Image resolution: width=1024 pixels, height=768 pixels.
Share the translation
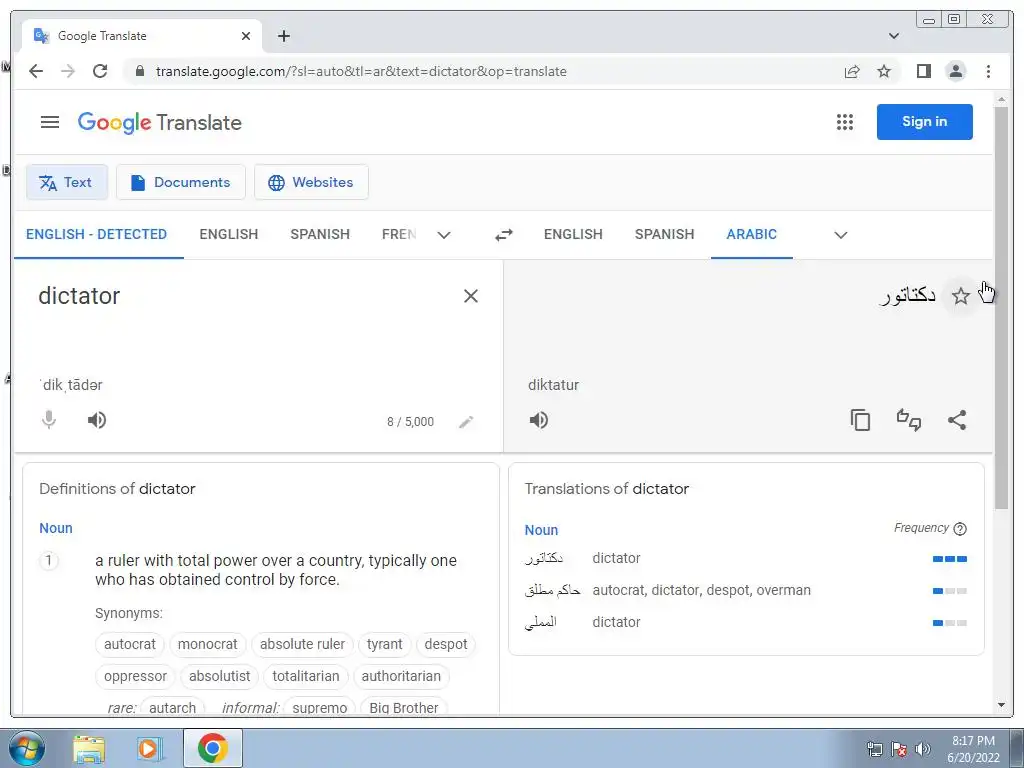(957, 420)
